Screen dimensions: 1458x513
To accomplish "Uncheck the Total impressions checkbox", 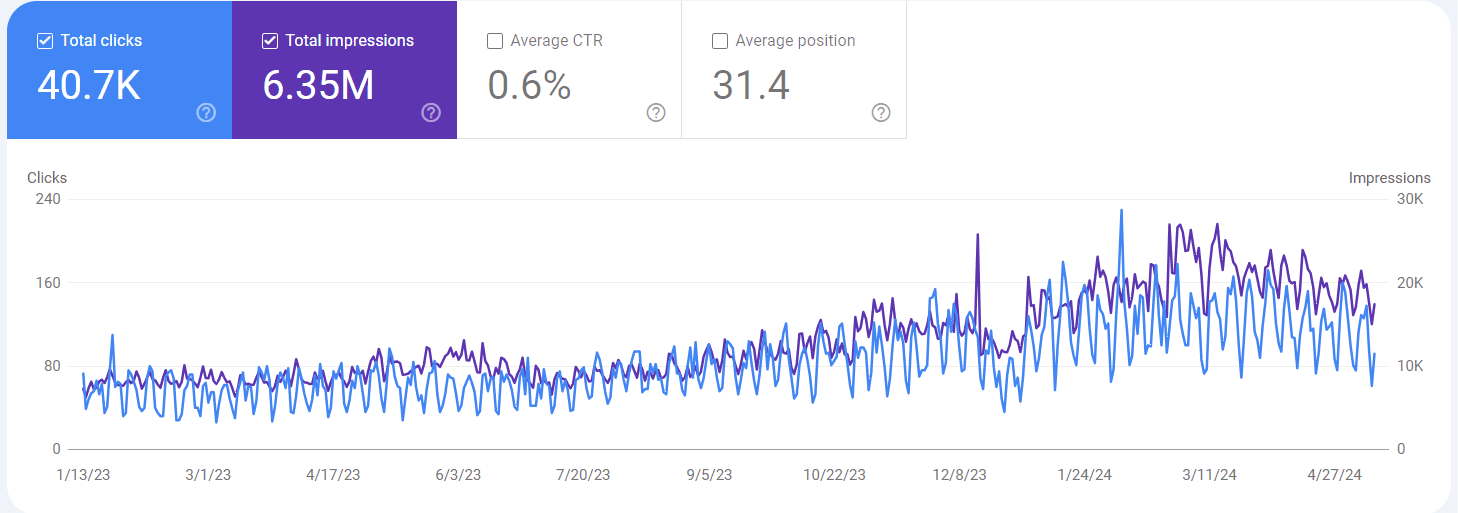I will pos(270,41).
